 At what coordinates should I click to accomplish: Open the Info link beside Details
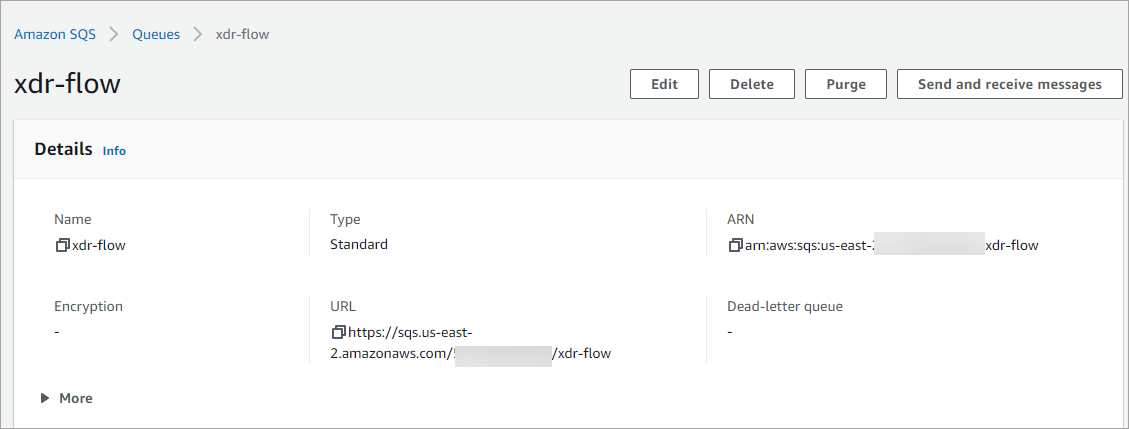[114, 151]
